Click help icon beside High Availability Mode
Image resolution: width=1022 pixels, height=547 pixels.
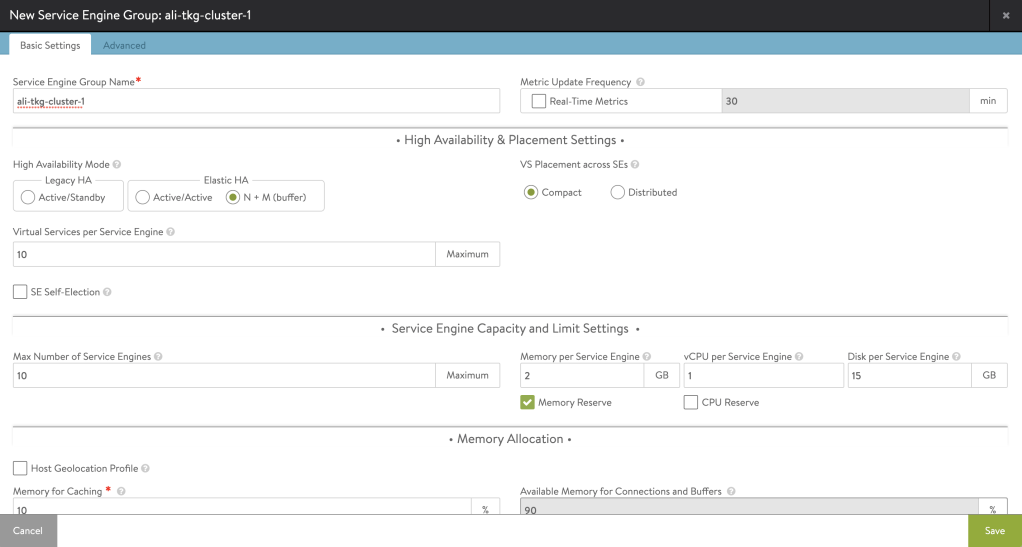117,164
